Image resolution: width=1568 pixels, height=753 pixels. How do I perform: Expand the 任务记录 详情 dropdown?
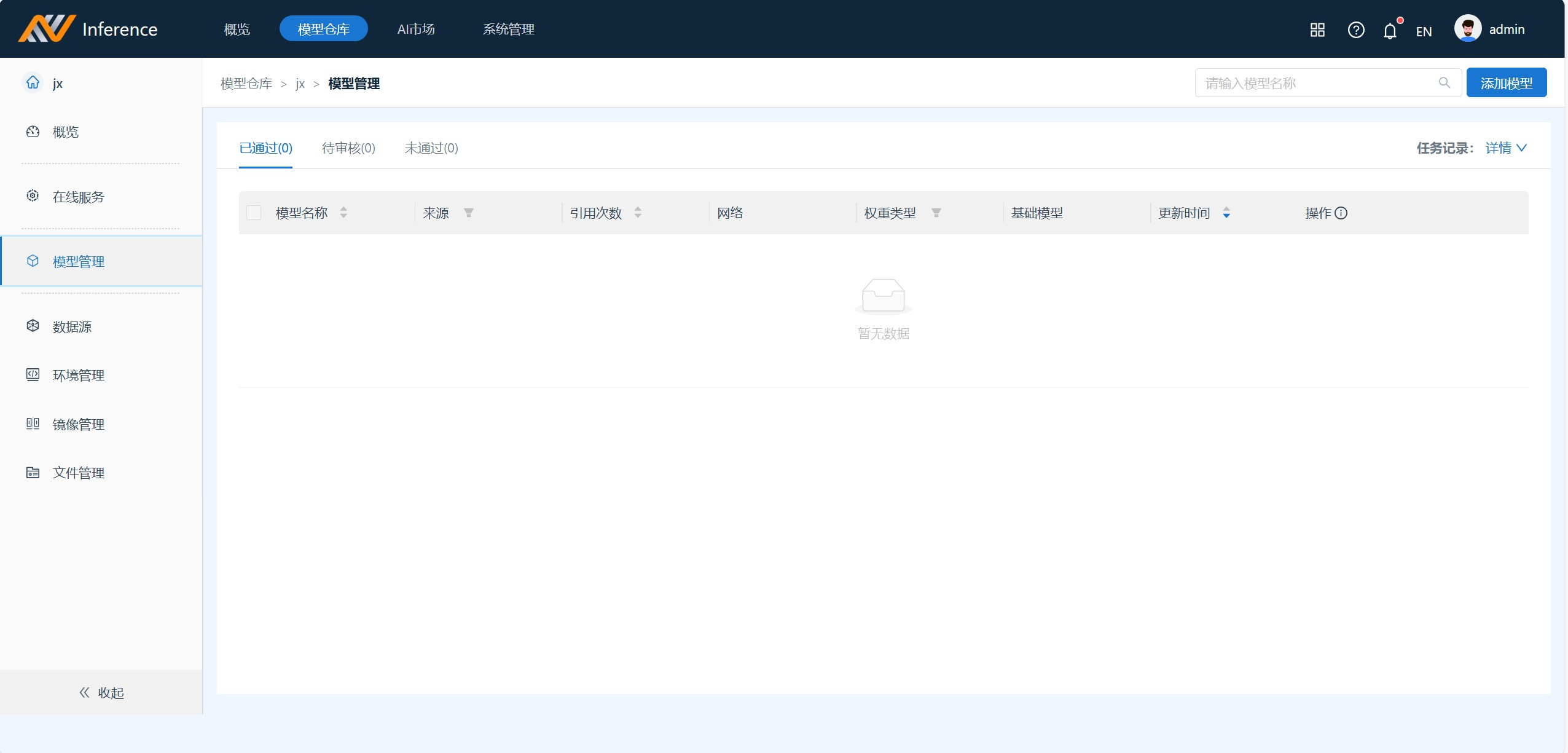tap(1506, 148)
